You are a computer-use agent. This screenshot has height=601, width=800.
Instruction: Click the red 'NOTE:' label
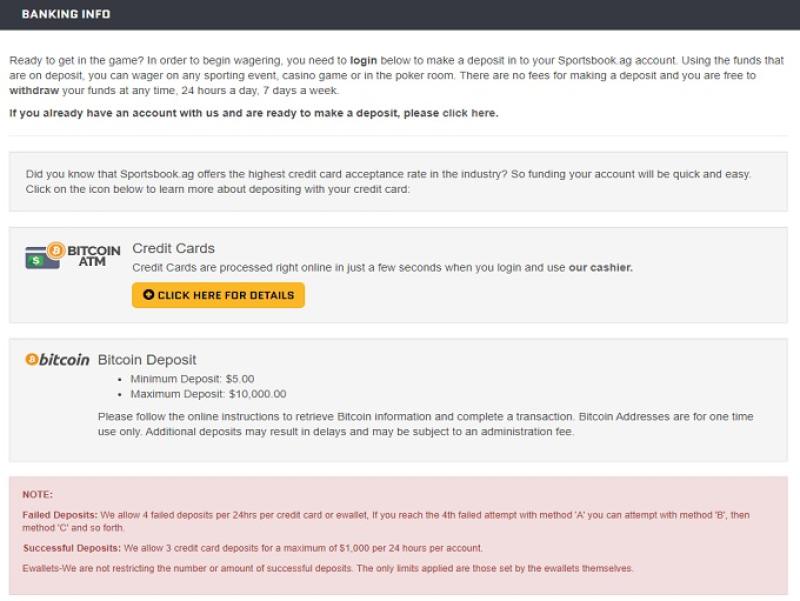(x=38, y=494)
